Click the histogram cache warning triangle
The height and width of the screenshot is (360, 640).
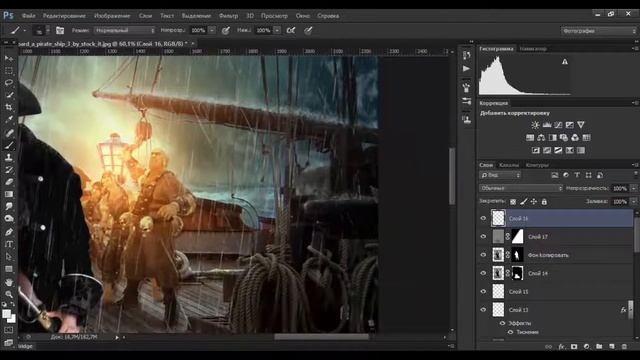[x=565, y=62]
